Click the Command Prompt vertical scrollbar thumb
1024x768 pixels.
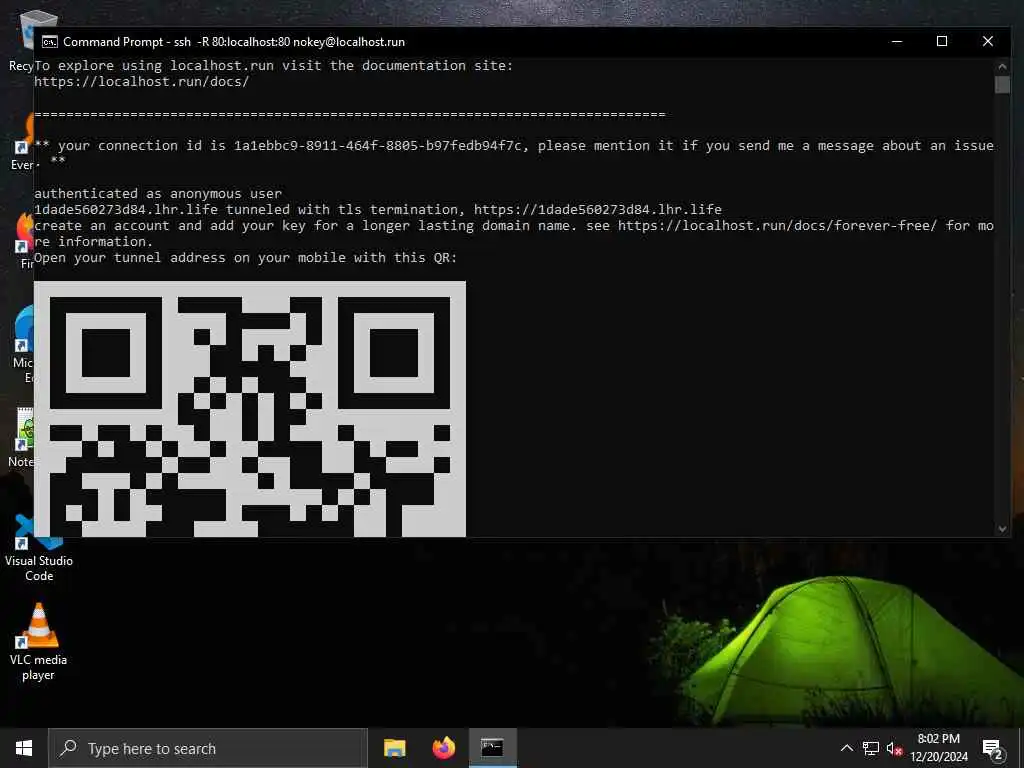tap(1002, 85)
